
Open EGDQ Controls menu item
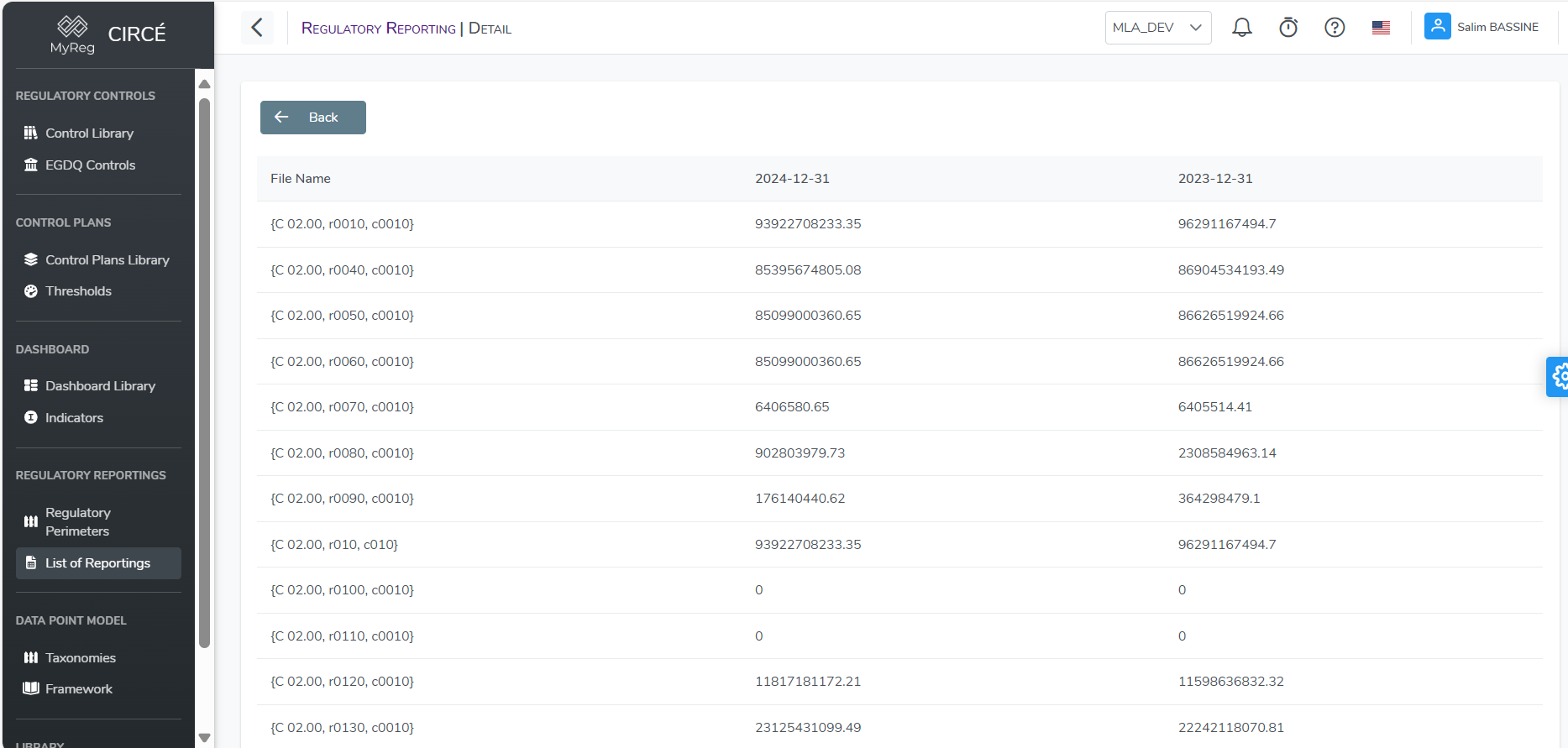tap(98, 165)
